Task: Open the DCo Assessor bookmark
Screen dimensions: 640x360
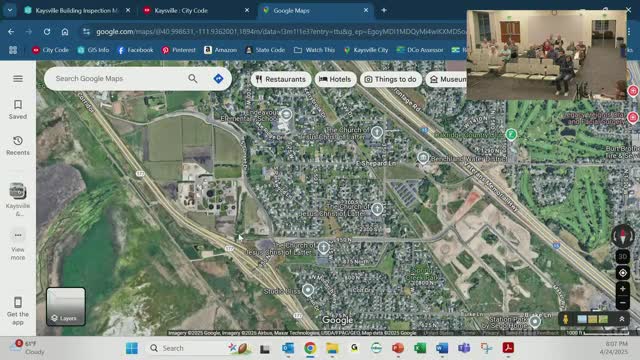Action: (420, 50)
